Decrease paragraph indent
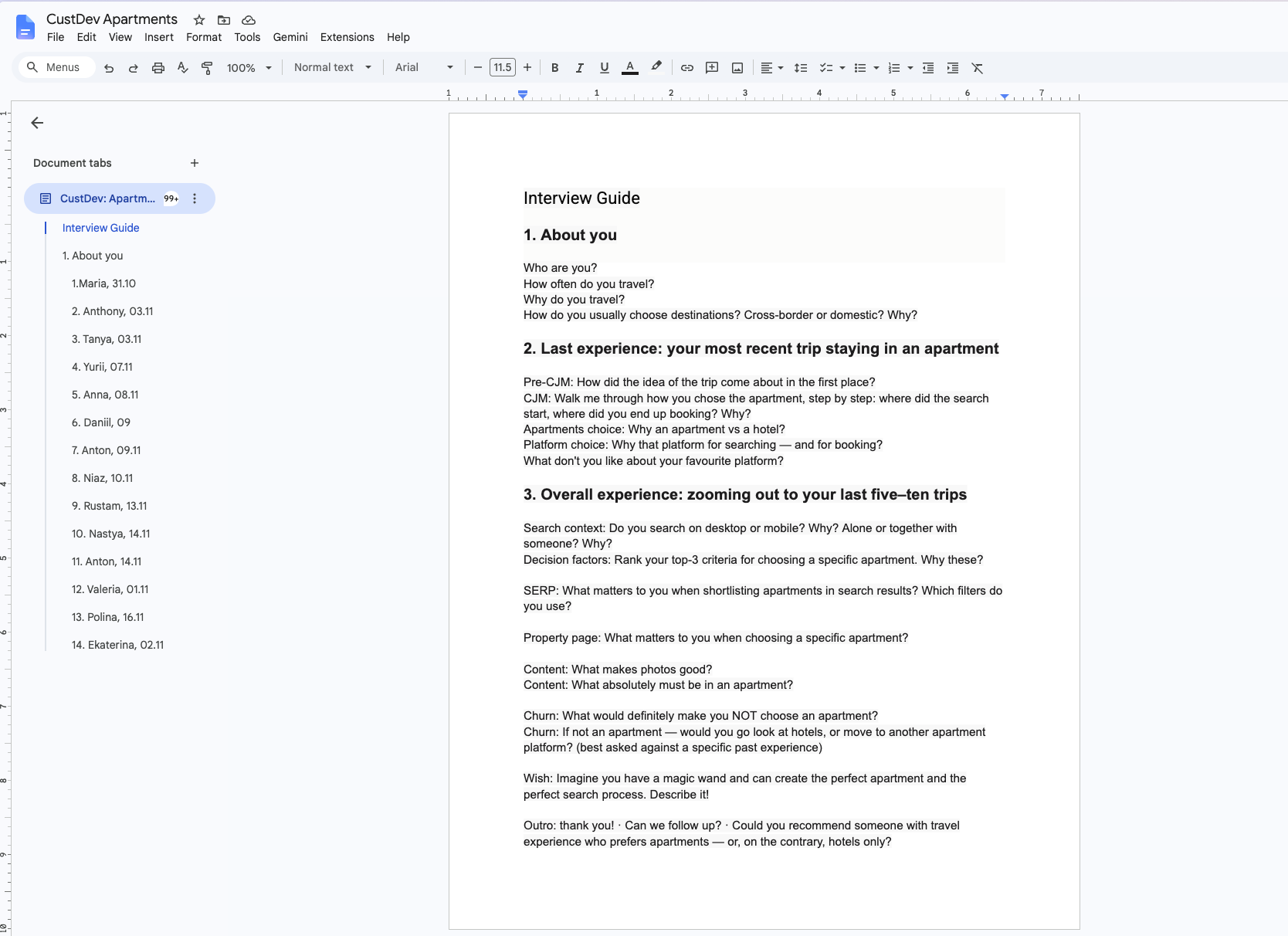Image resolution: width=1288 pixels, height=936 pixels. point(928,68)
